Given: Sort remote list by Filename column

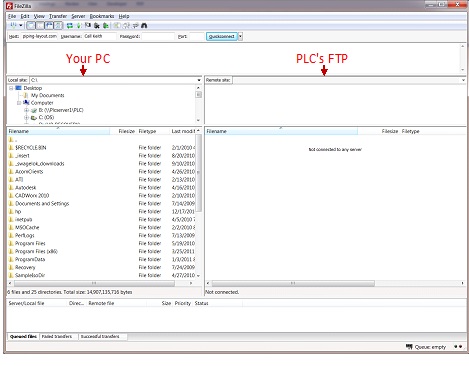Looking at the screenshot, I should click(281, 131).
